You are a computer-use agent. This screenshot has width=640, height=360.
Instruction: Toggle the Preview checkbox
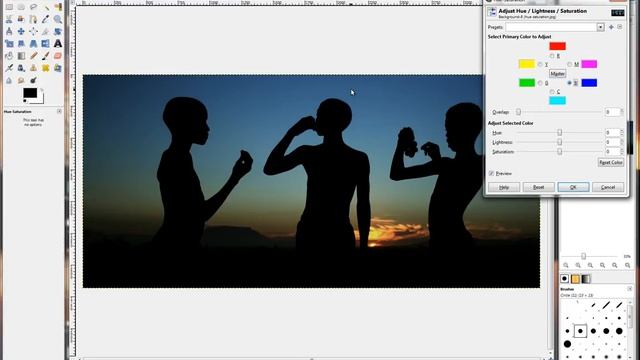(x=491, y=173)
